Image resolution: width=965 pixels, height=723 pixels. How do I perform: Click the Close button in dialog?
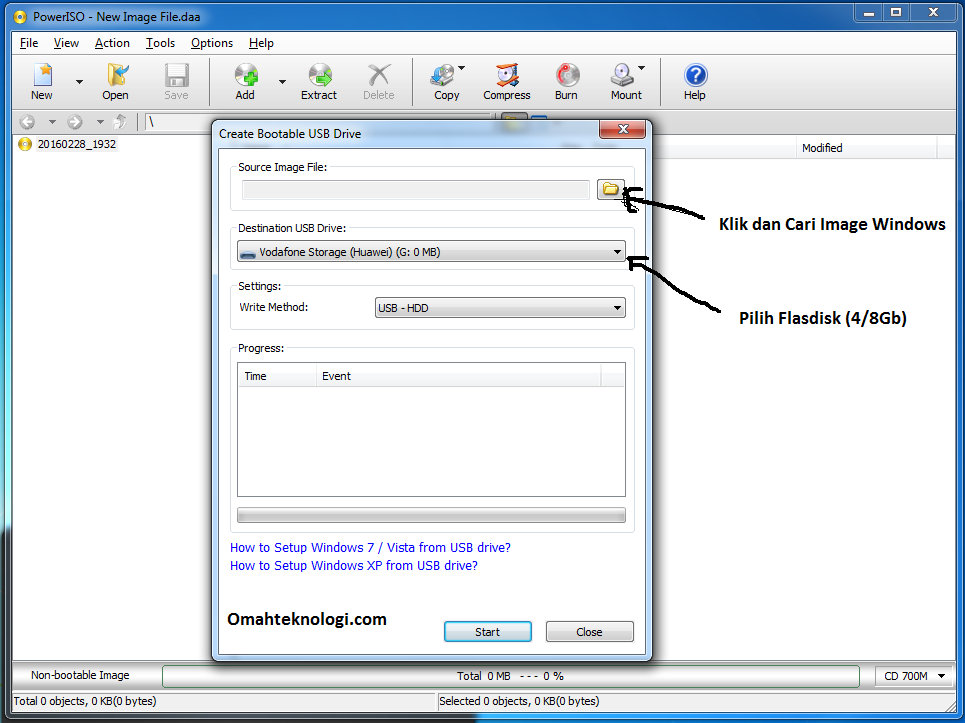589,632
